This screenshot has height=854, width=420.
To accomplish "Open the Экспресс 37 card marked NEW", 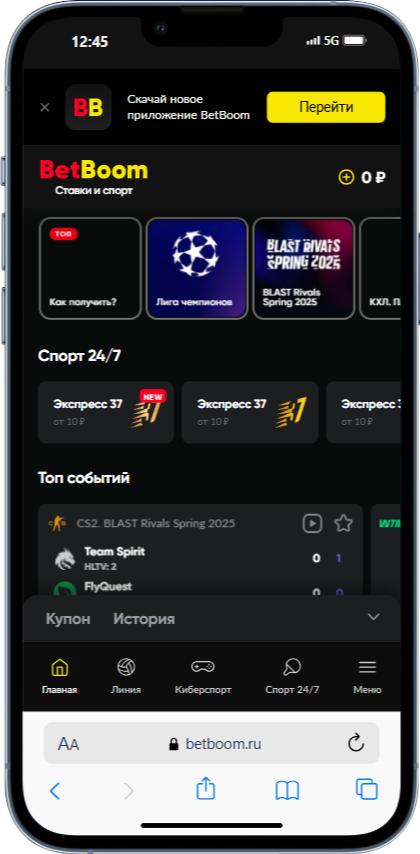I will pos(106,412).
